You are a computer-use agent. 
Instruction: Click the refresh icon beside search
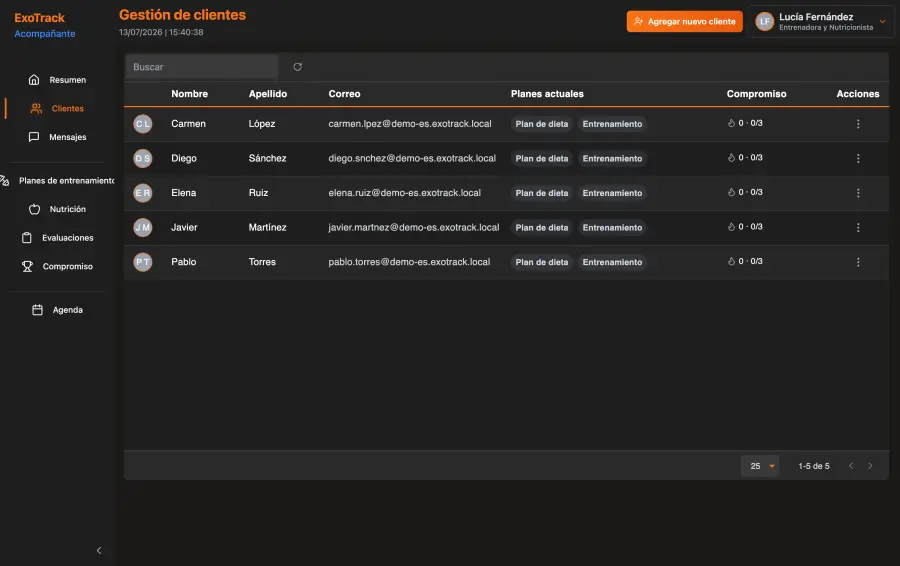click(x=297, y=67)
